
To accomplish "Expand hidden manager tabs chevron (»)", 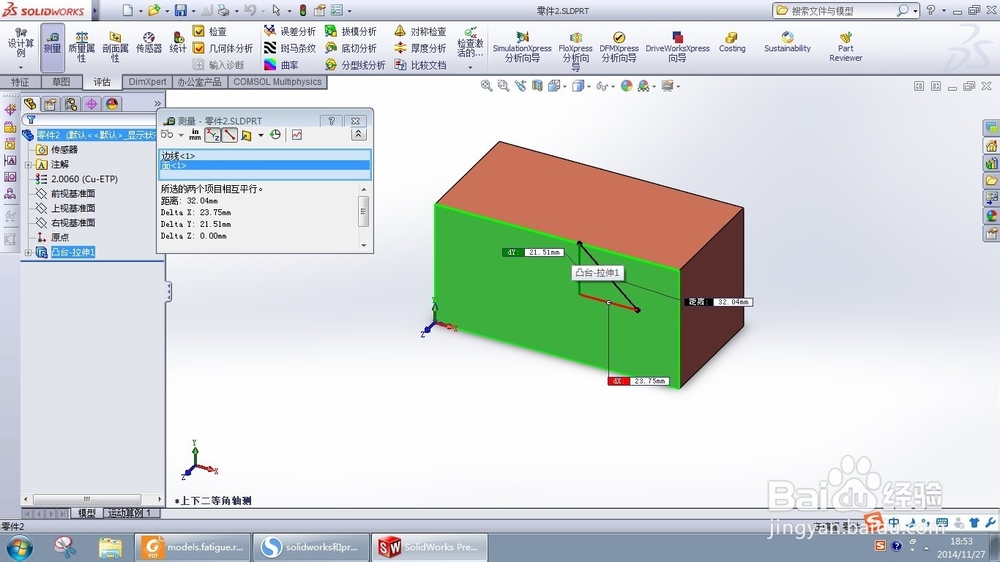I will (x=158, y=103).
